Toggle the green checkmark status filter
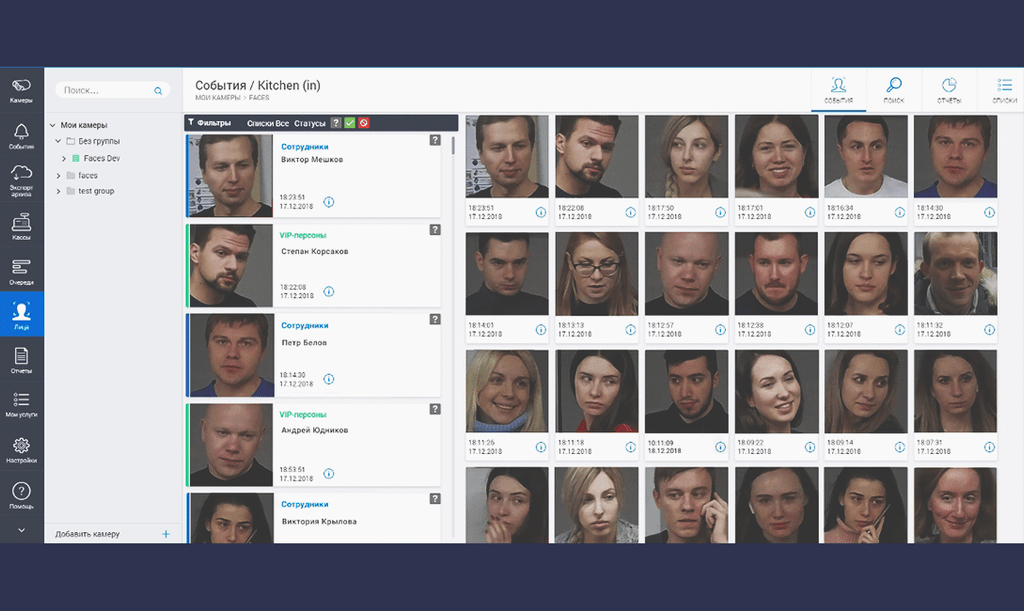1024x611 pixels. 349,123
